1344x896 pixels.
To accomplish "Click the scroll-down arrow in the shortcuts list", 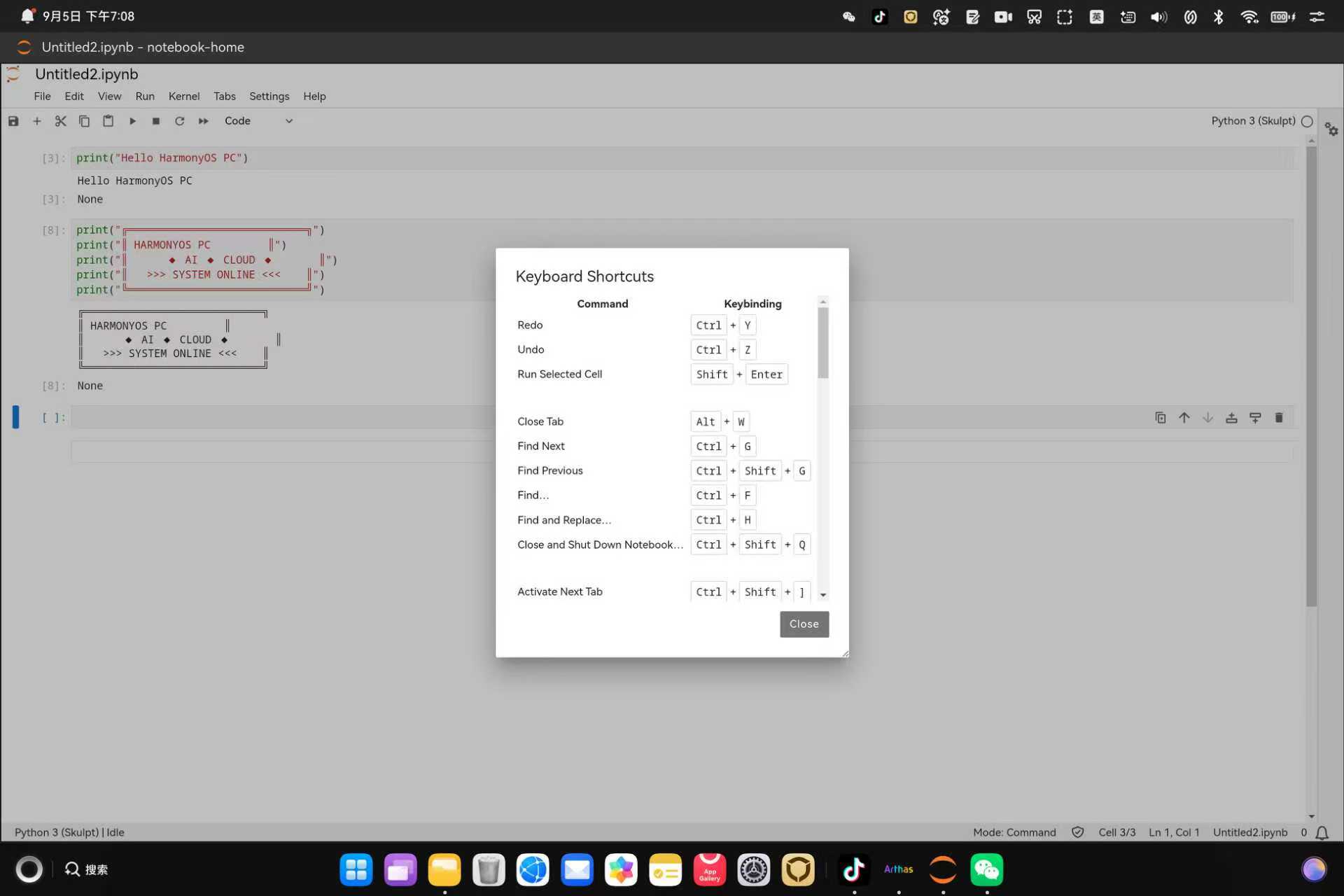I will [x=823, y=595].
